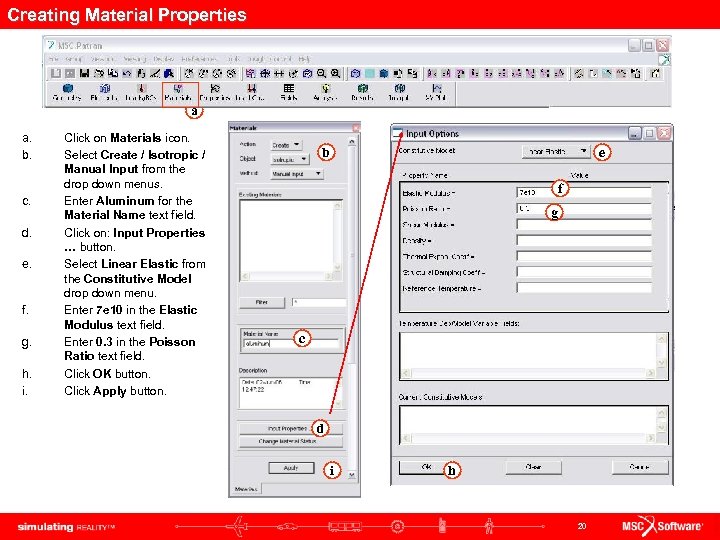Click the Apply button in Materials panel
This screenshot has width=720, height=540.
tap(291, 468)
